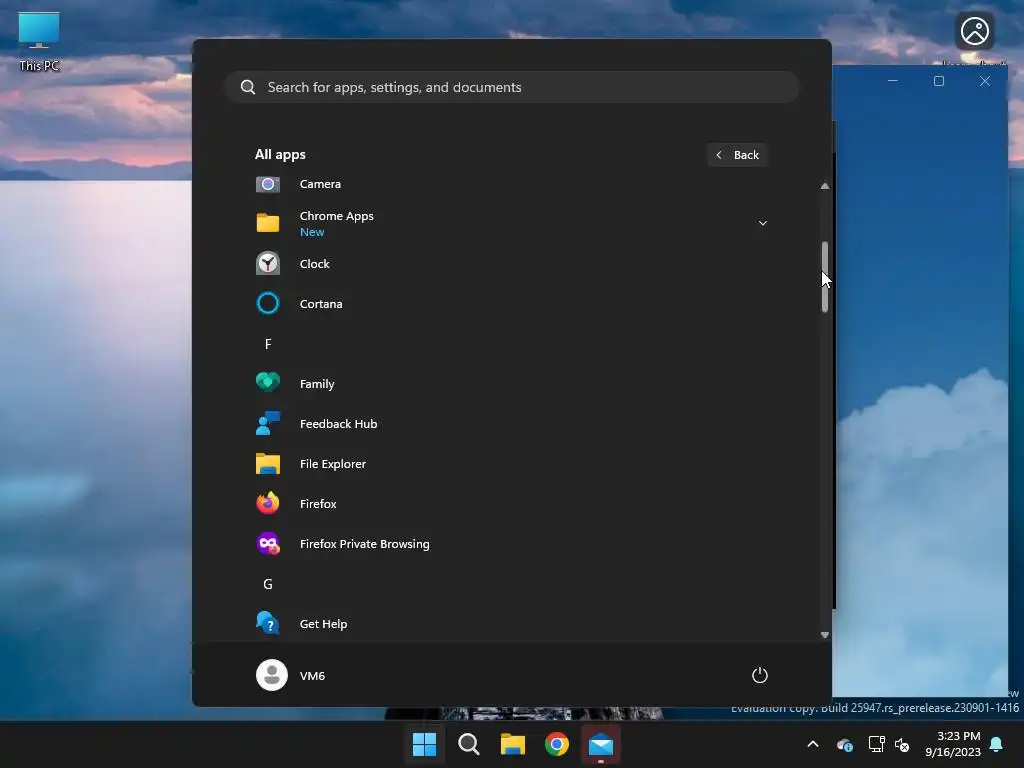Click the network tray icon

click(x=876, y=744)
